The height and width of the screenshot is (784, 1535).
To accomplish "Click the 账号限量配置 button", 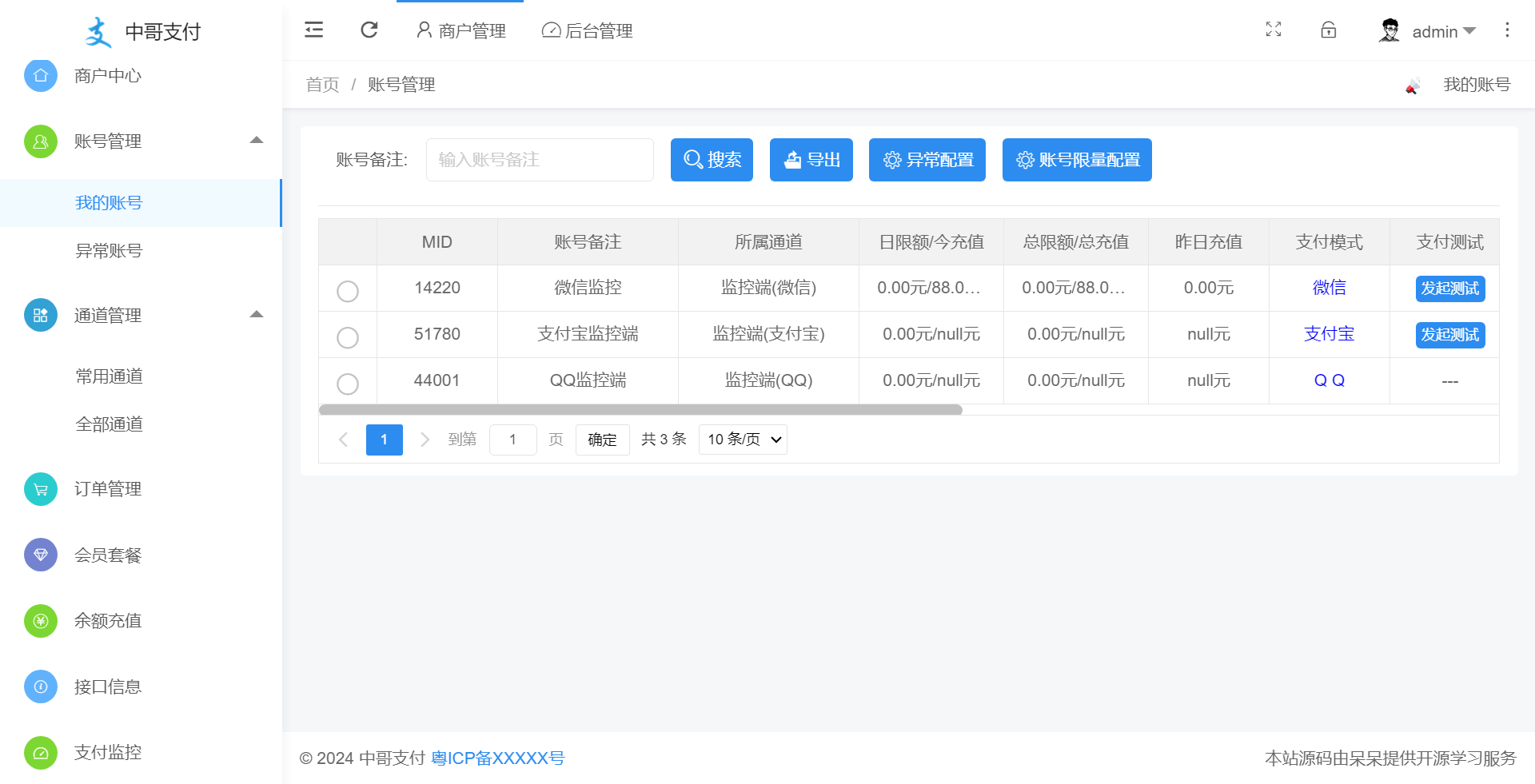I will pyautogui.click(x=1076, y=160).
